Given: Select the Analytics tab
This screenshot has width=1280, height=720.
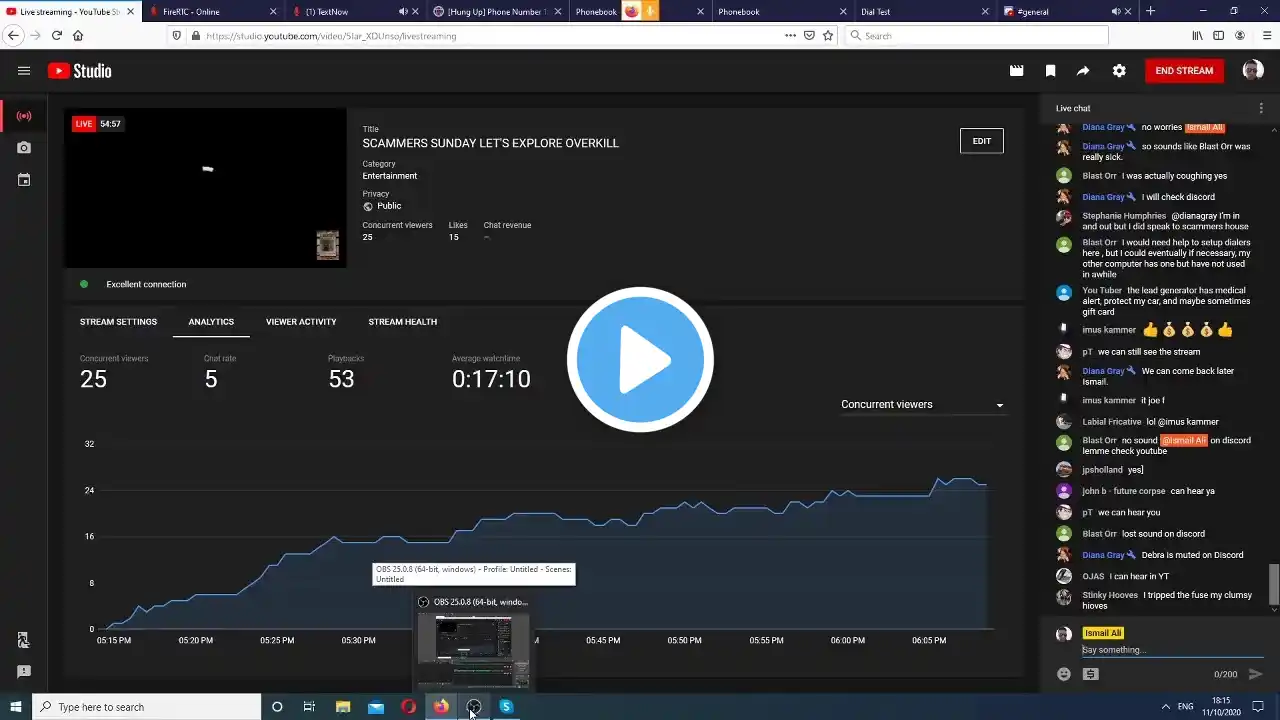Looking at the screenshot, I should coord(211,322).
